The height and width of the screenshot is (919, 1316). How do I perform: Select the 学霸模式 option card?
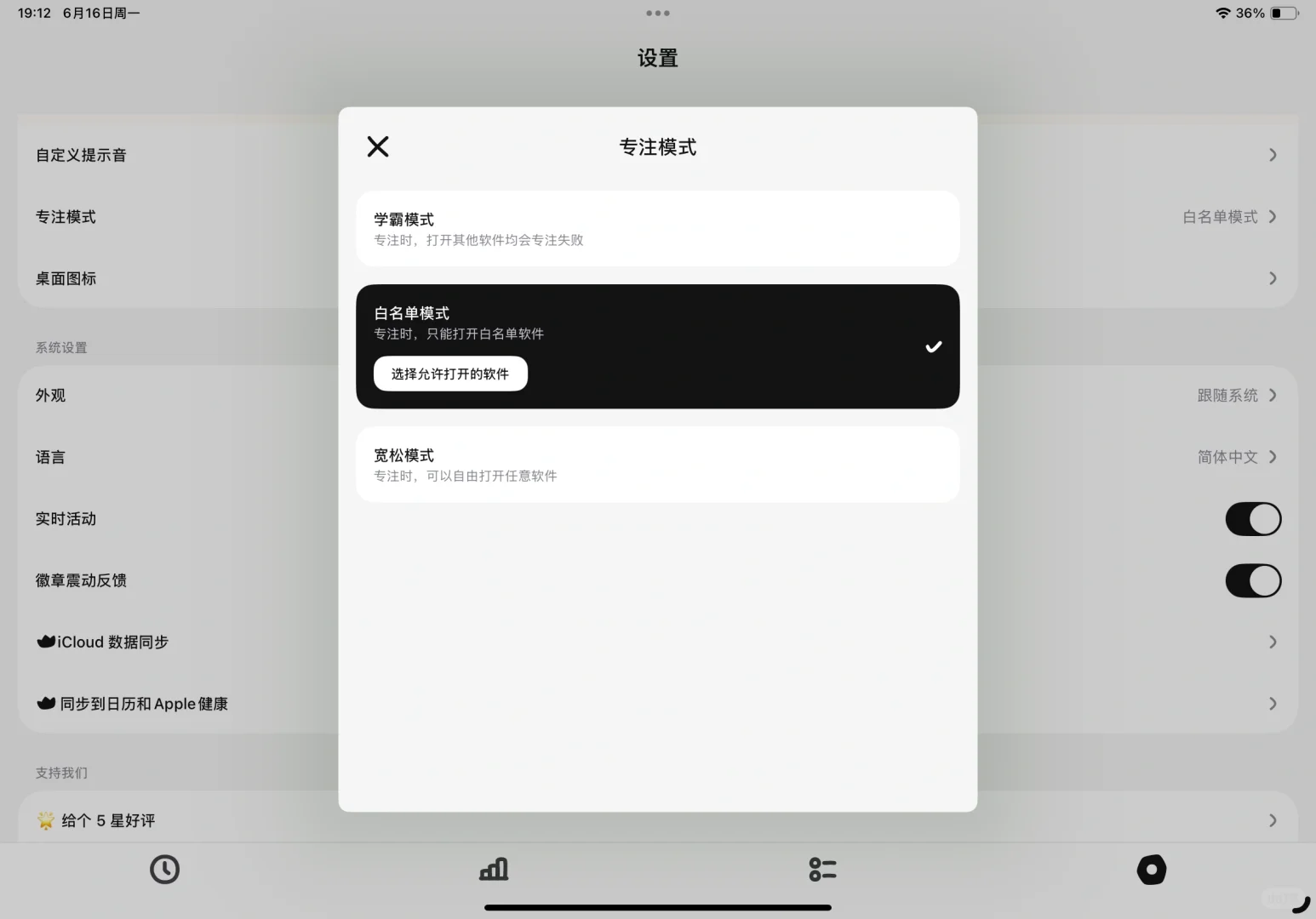[657, 228]
